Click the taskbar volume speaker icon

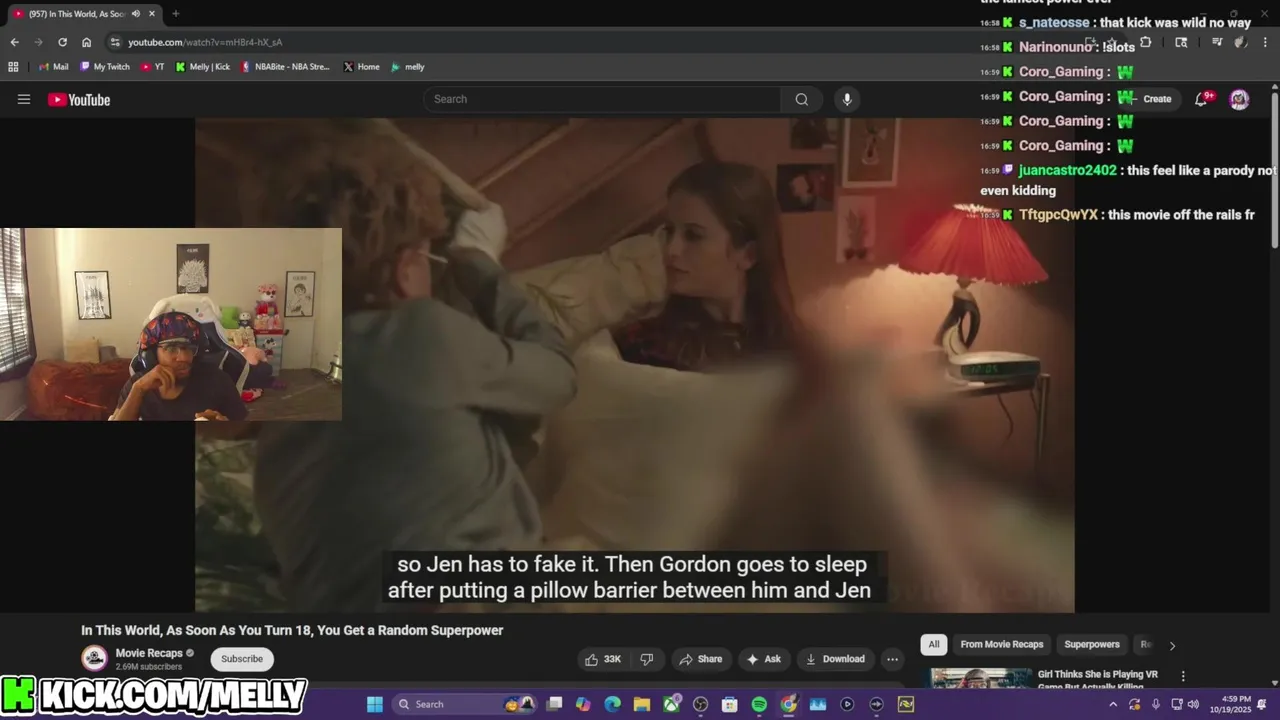pos(1192,704)
